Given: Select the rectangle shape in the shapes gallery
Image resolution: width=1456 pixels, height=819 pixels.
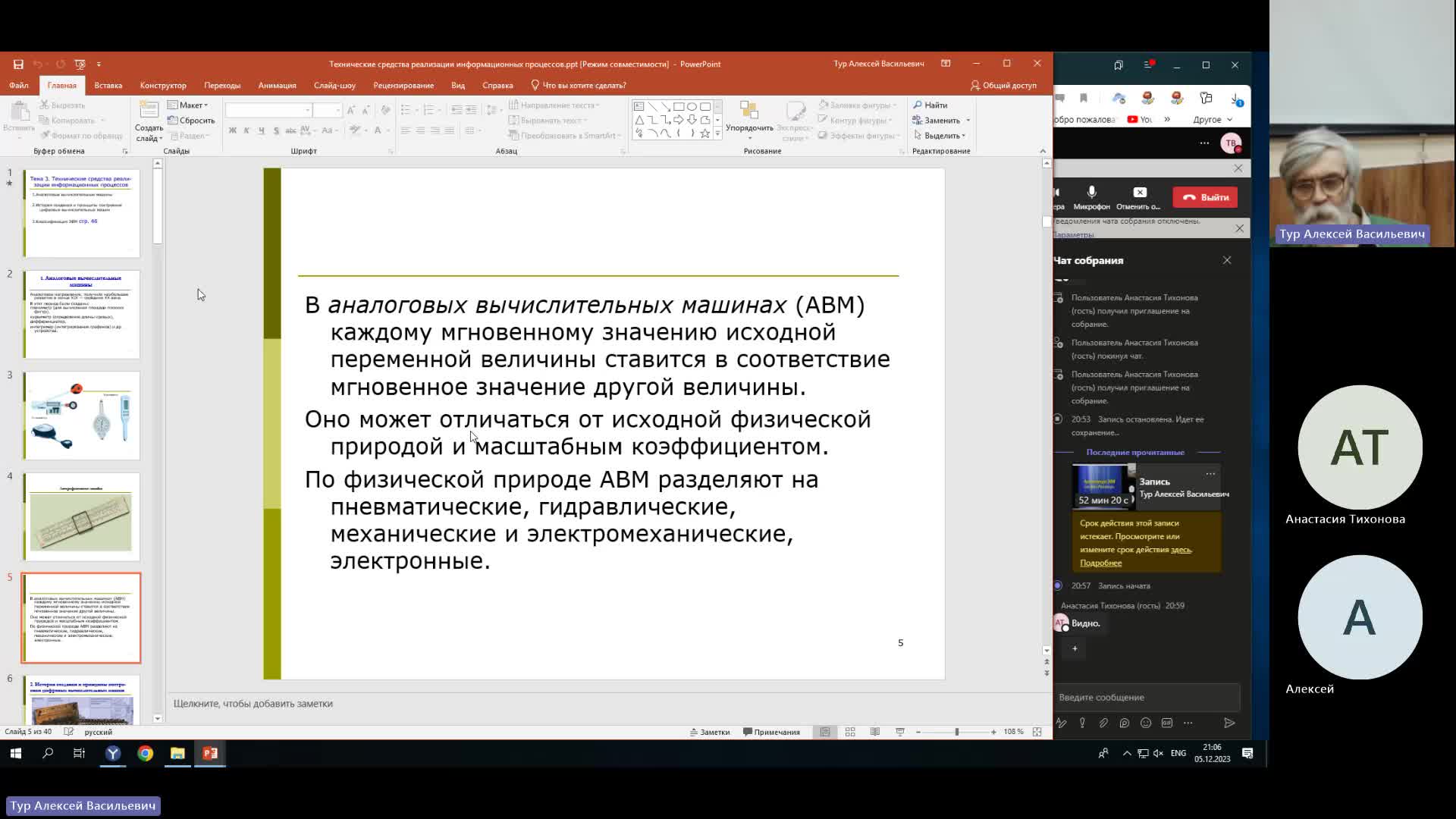Looking at the screenshot, I should 679,107.
